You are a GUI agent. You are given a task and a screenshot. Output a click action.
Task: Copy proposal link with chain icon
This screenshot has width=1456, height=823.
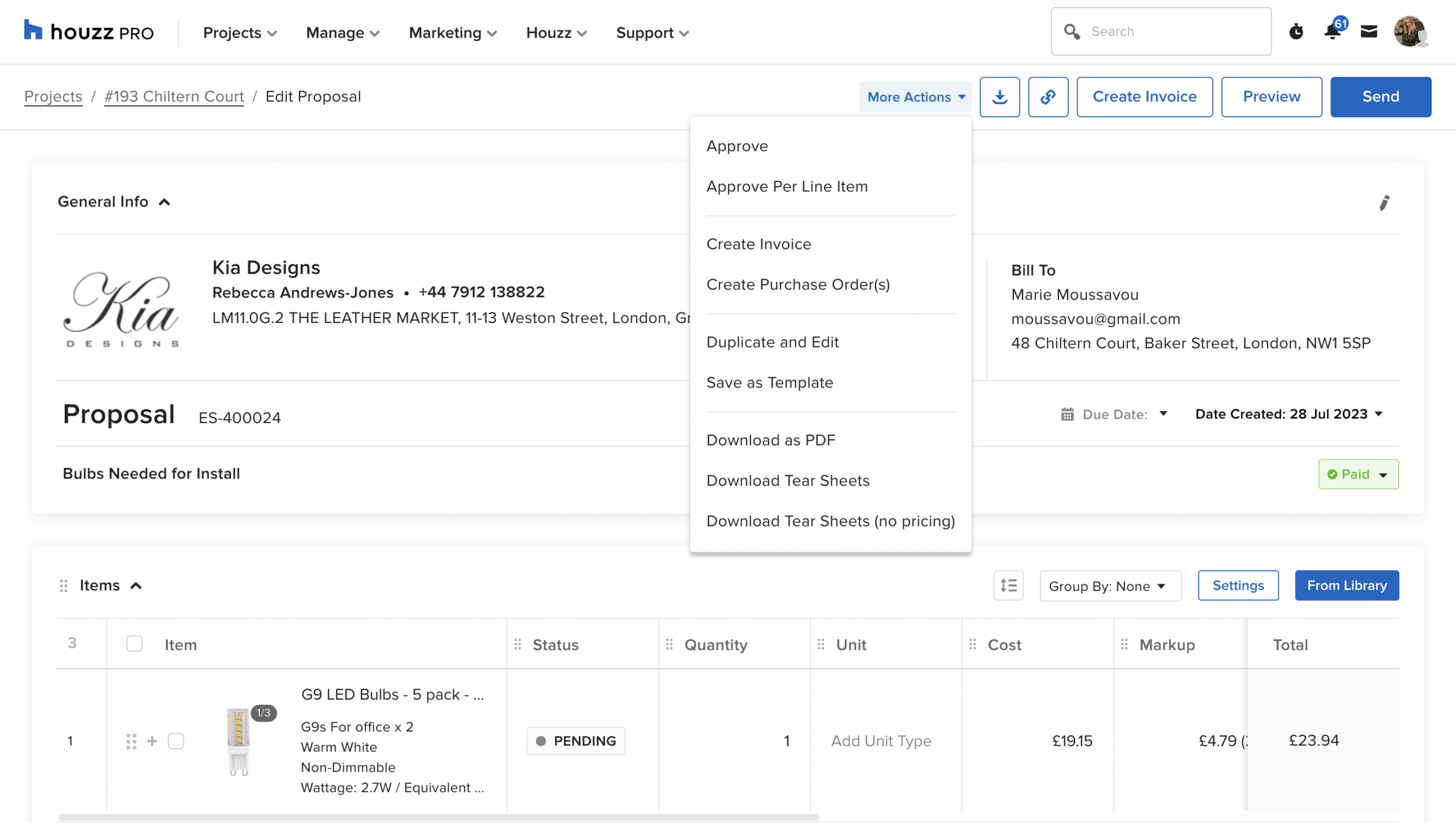point(1048,97)
